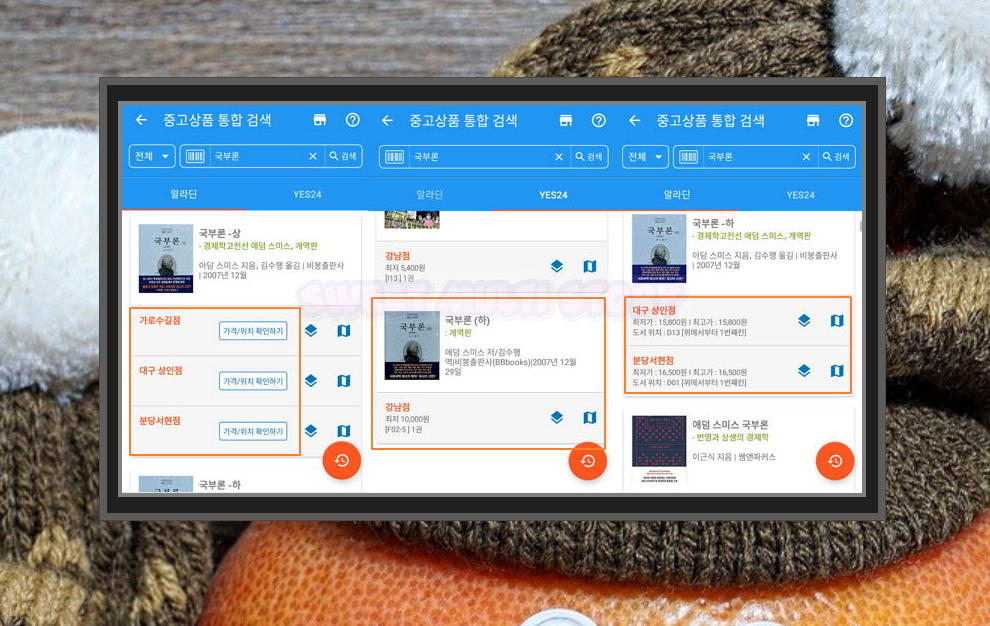Select the 국부론 -상 title text

[x=220, y=233]
